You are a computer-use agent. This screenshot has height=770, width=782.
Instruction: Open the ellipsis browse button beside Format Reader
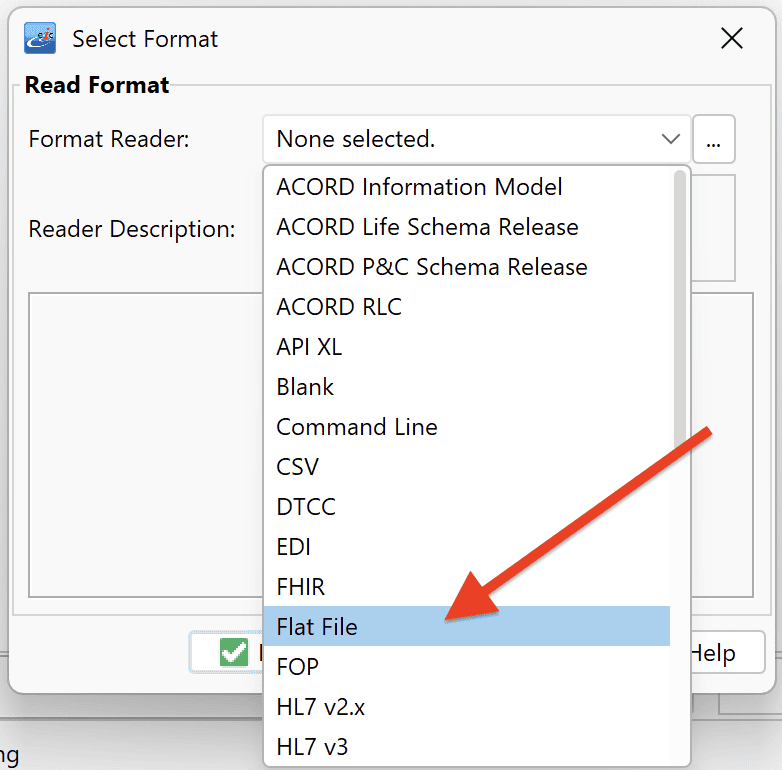tap(714, 139)
